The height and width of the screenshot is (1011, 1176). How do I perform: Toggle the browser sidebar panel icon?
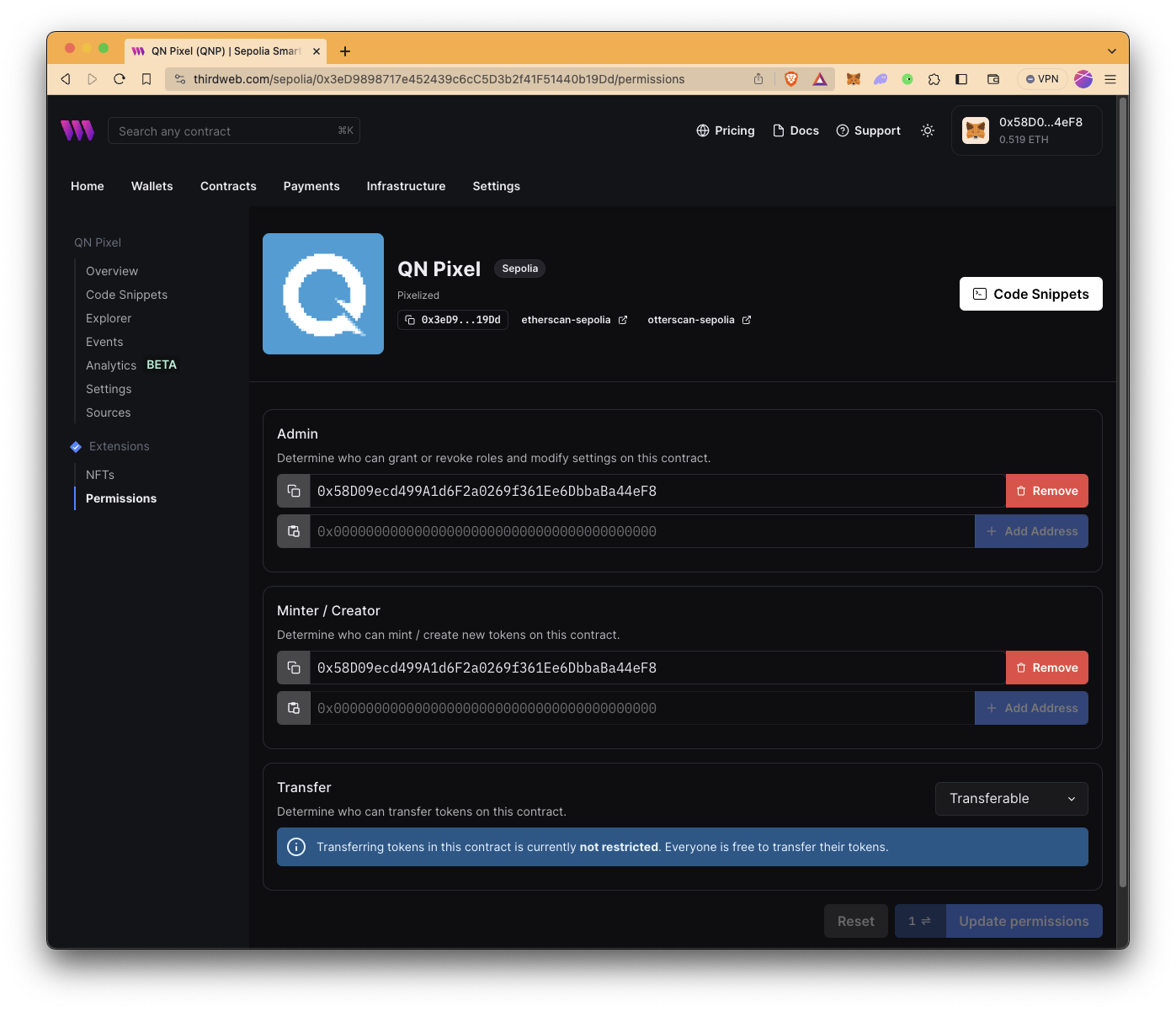point(961,79)
